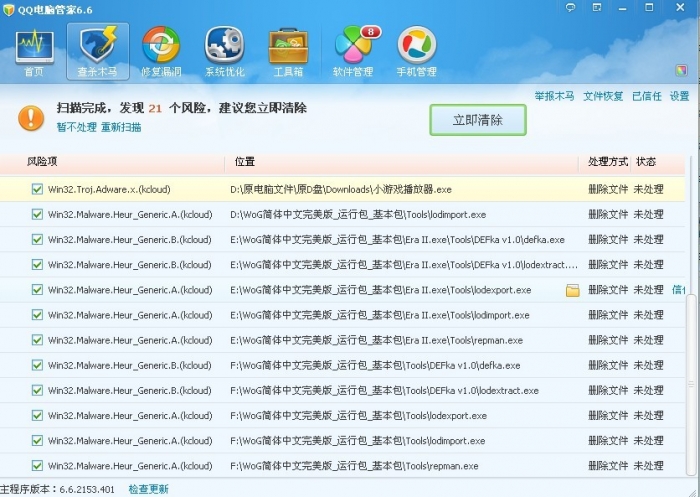Uncheck checkbox for E:\ lodextract row
This screenshot has height=497, width=700.
(37, 264)
